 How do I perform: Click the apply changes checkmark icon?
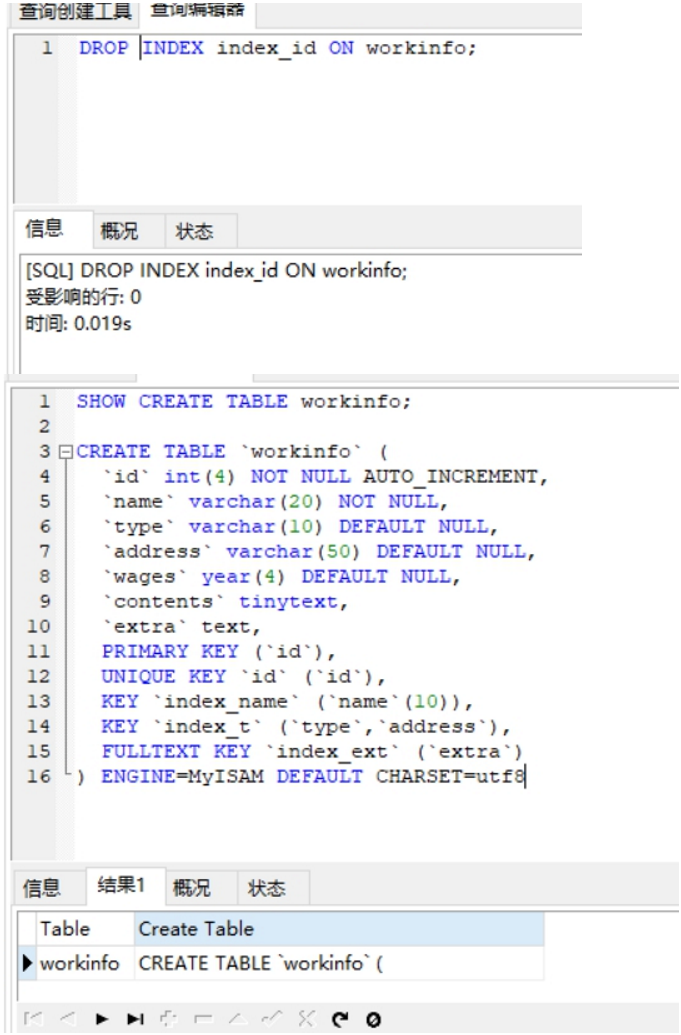(271, 1018)
